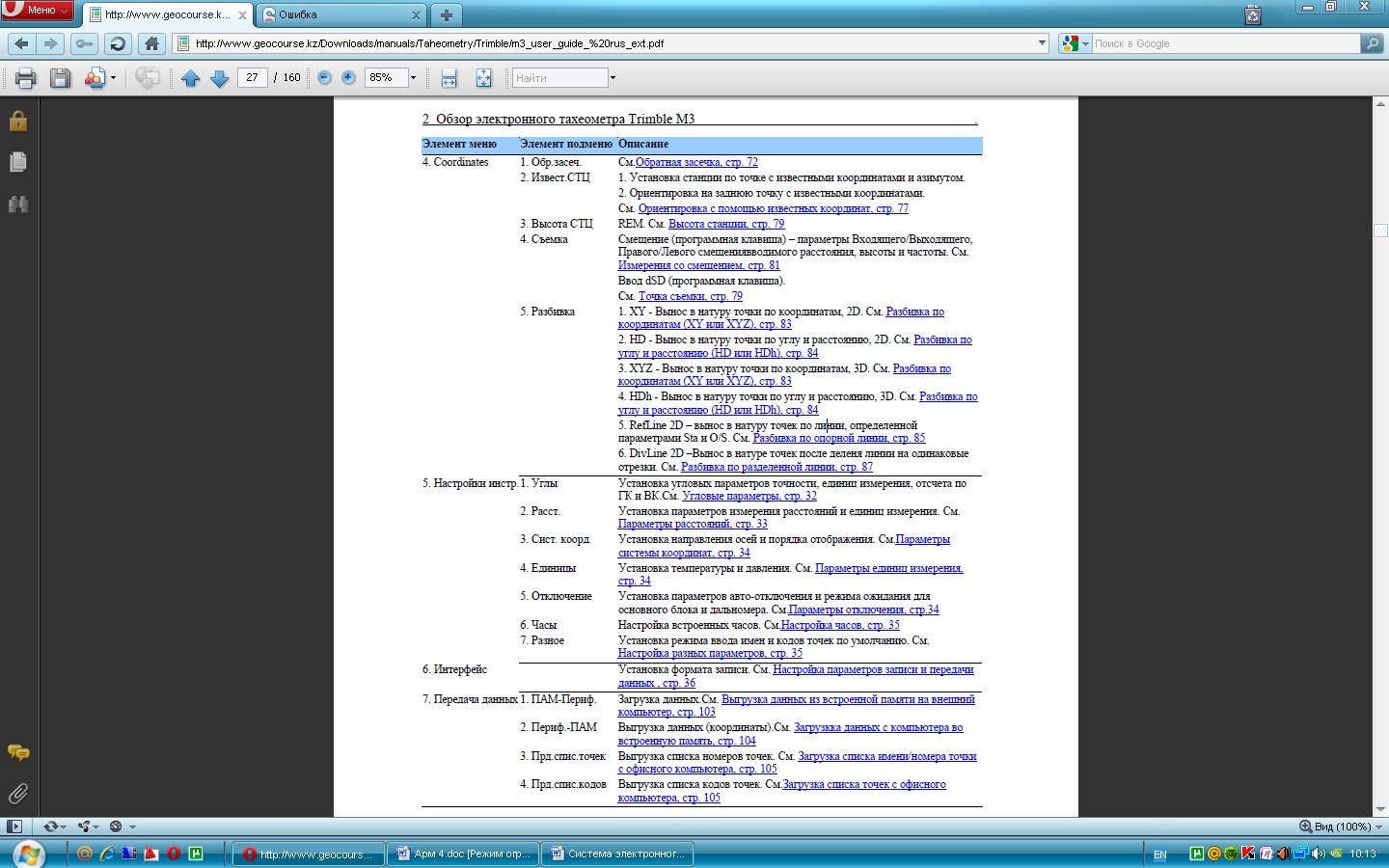Viewport: 1389px width, 868px height.
Task: Close the Ошибка tab
Action: click(x=416, y=15)
